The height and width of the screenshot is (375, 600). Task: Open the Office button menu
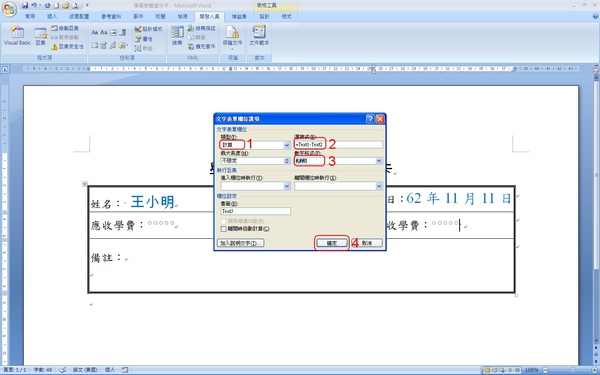tap(10, 8)
